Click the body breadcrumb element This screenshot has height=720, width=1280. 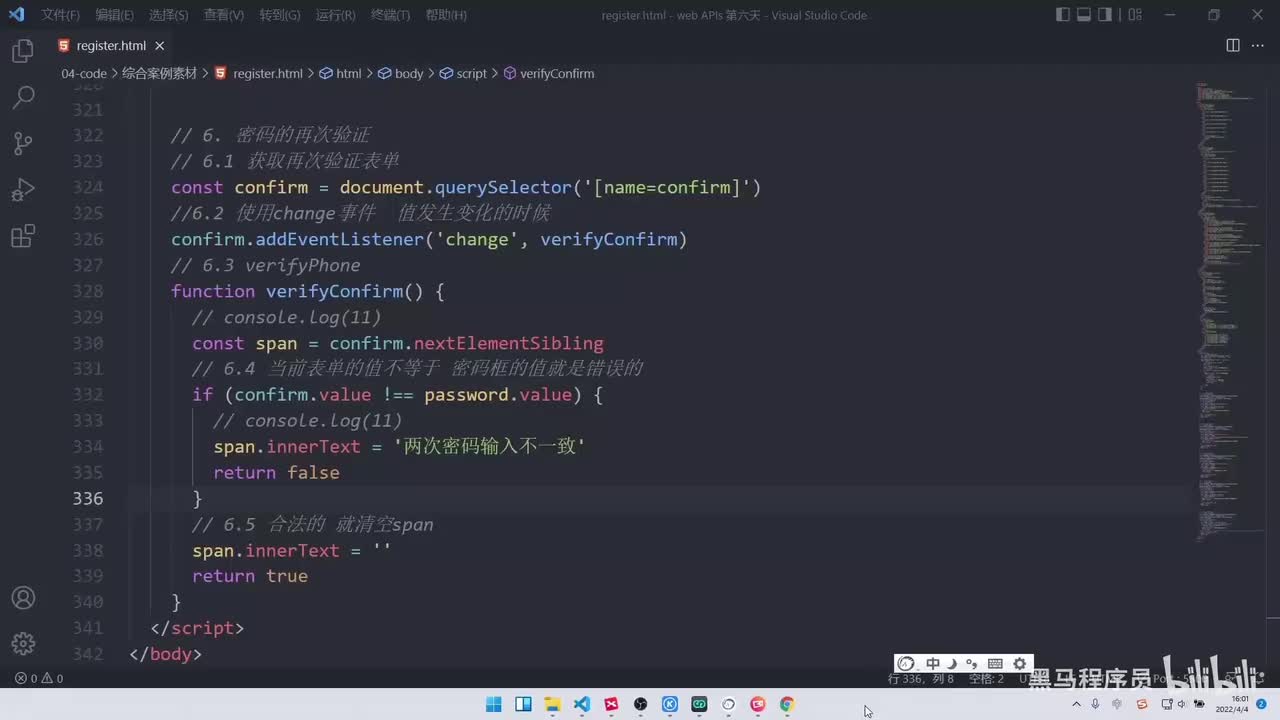pos(401,74)
